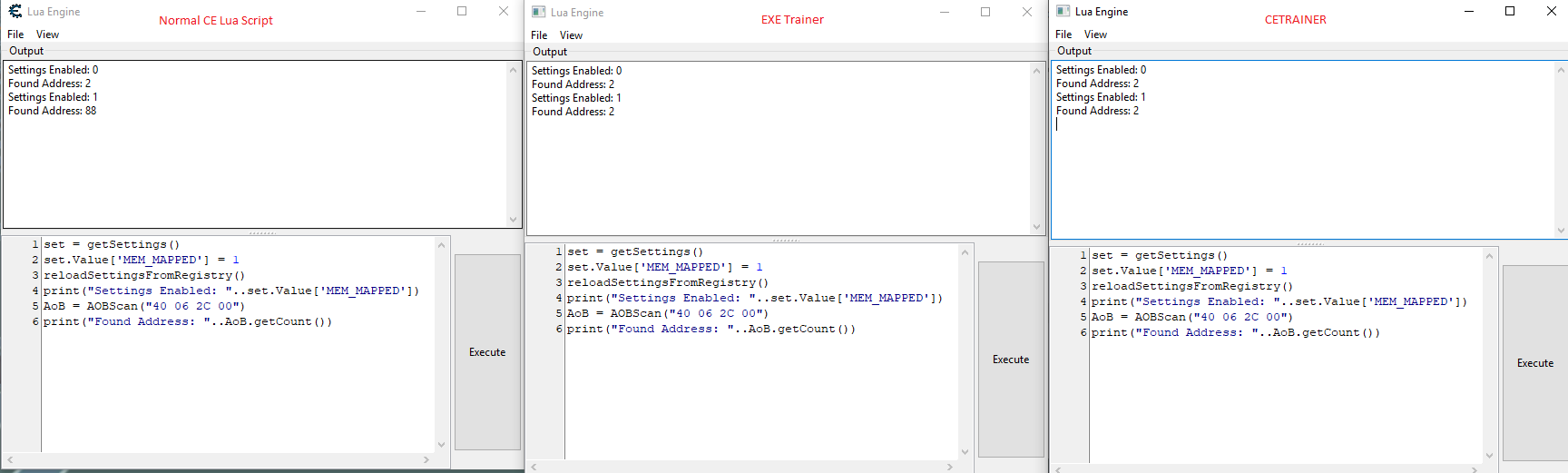Click script horizontal scroll-left arrow in Normal CE window
Screen dimensions: 1568x473
tap(10, 460)
